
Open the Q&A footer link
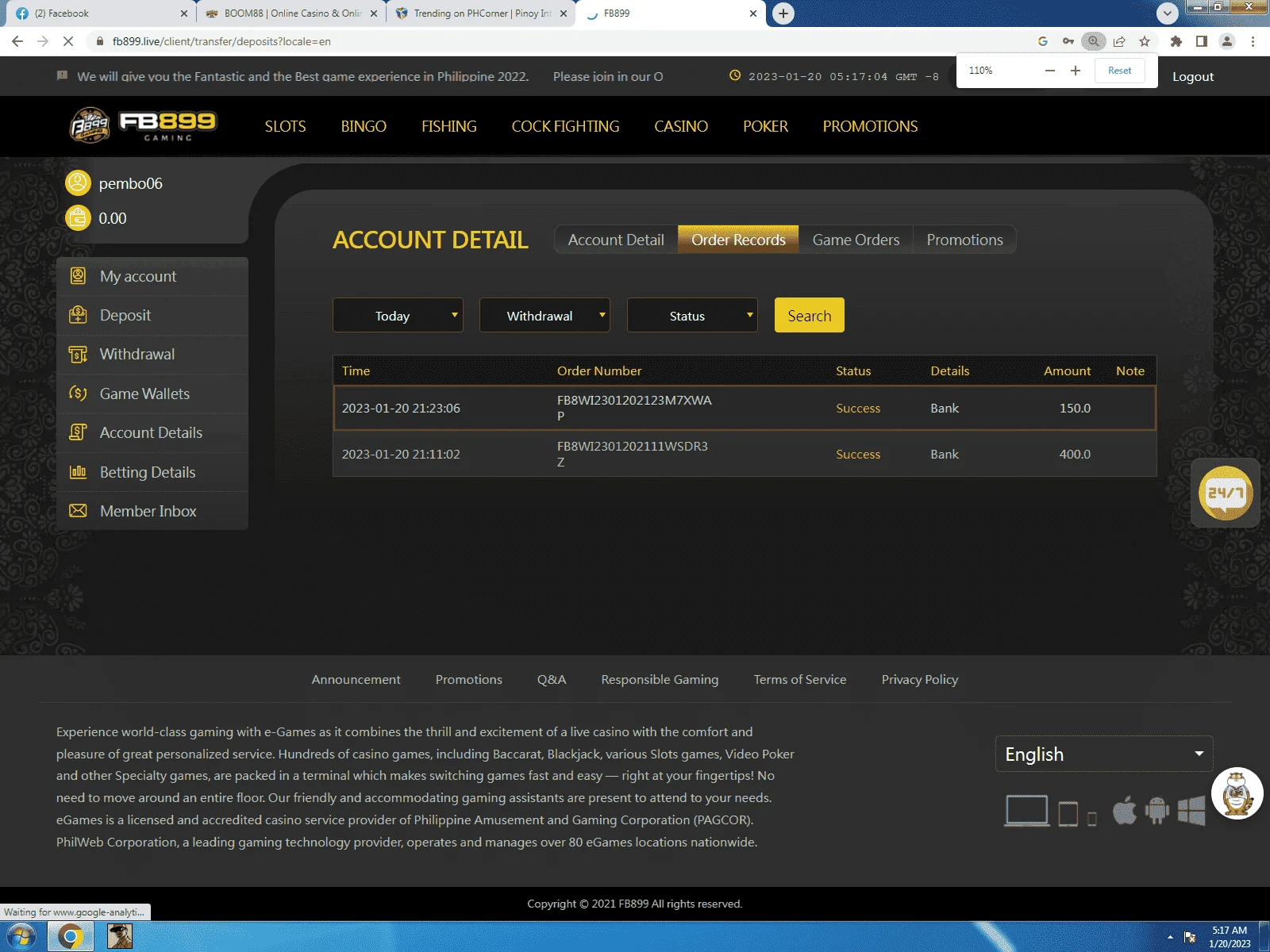552,679
